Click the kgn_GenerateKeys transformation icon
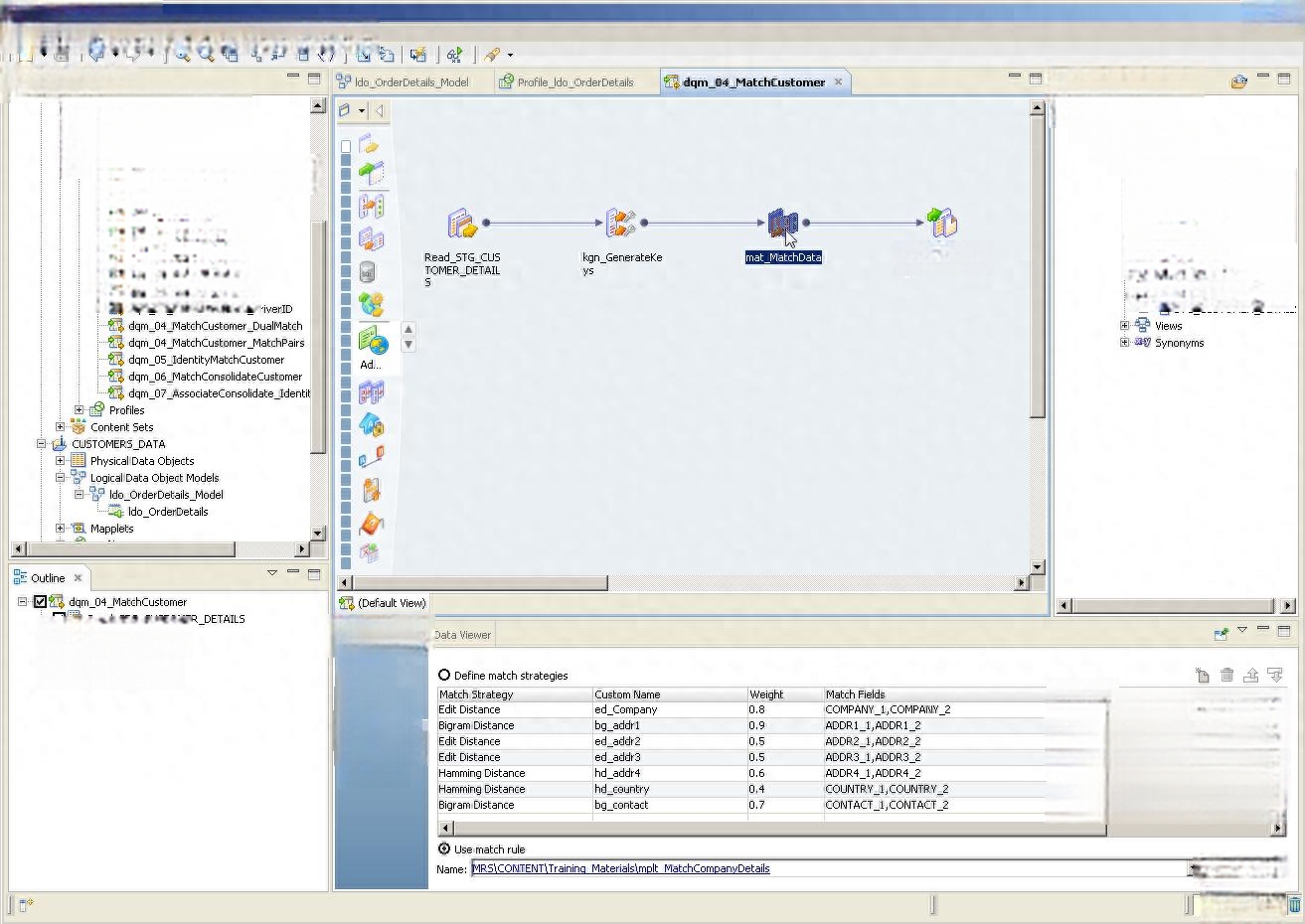The width and height of the screenshot is (1305, 924). click(x=621, y=224)
